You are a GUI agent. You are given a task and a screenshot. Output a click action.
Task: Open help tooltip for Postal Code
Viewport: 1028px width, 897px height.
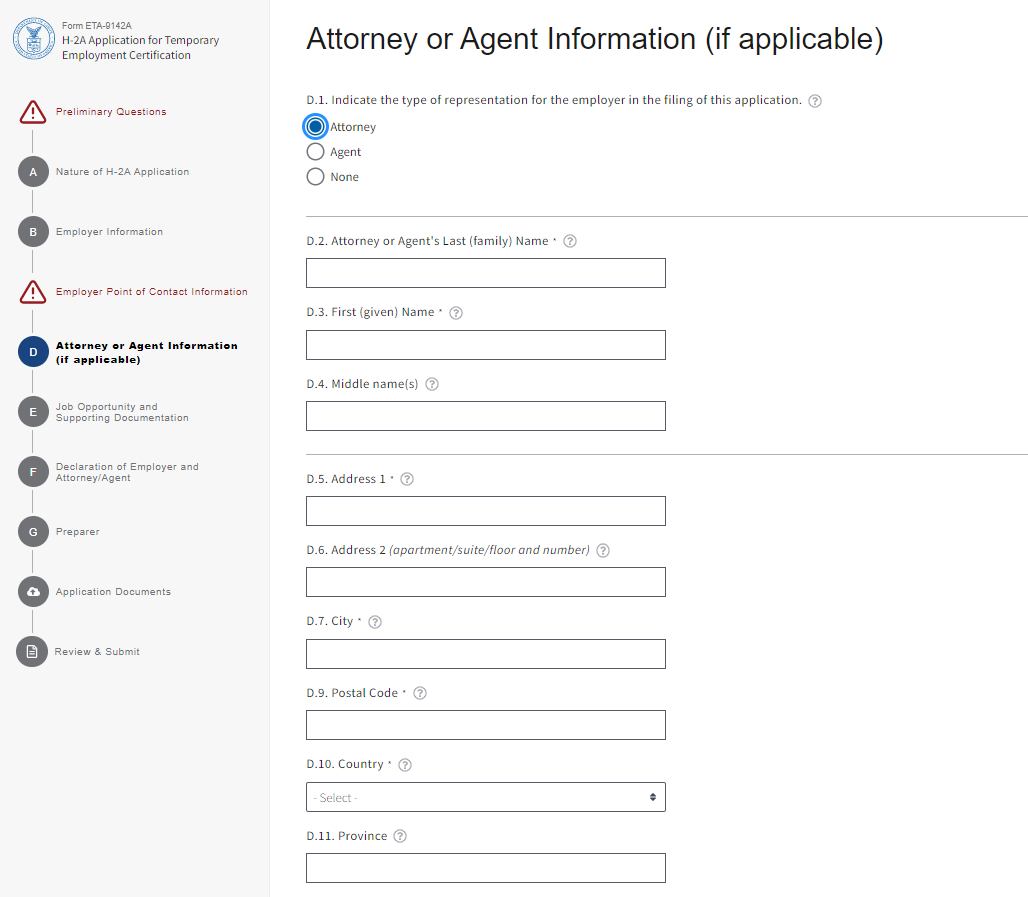(x=420, y=693)
